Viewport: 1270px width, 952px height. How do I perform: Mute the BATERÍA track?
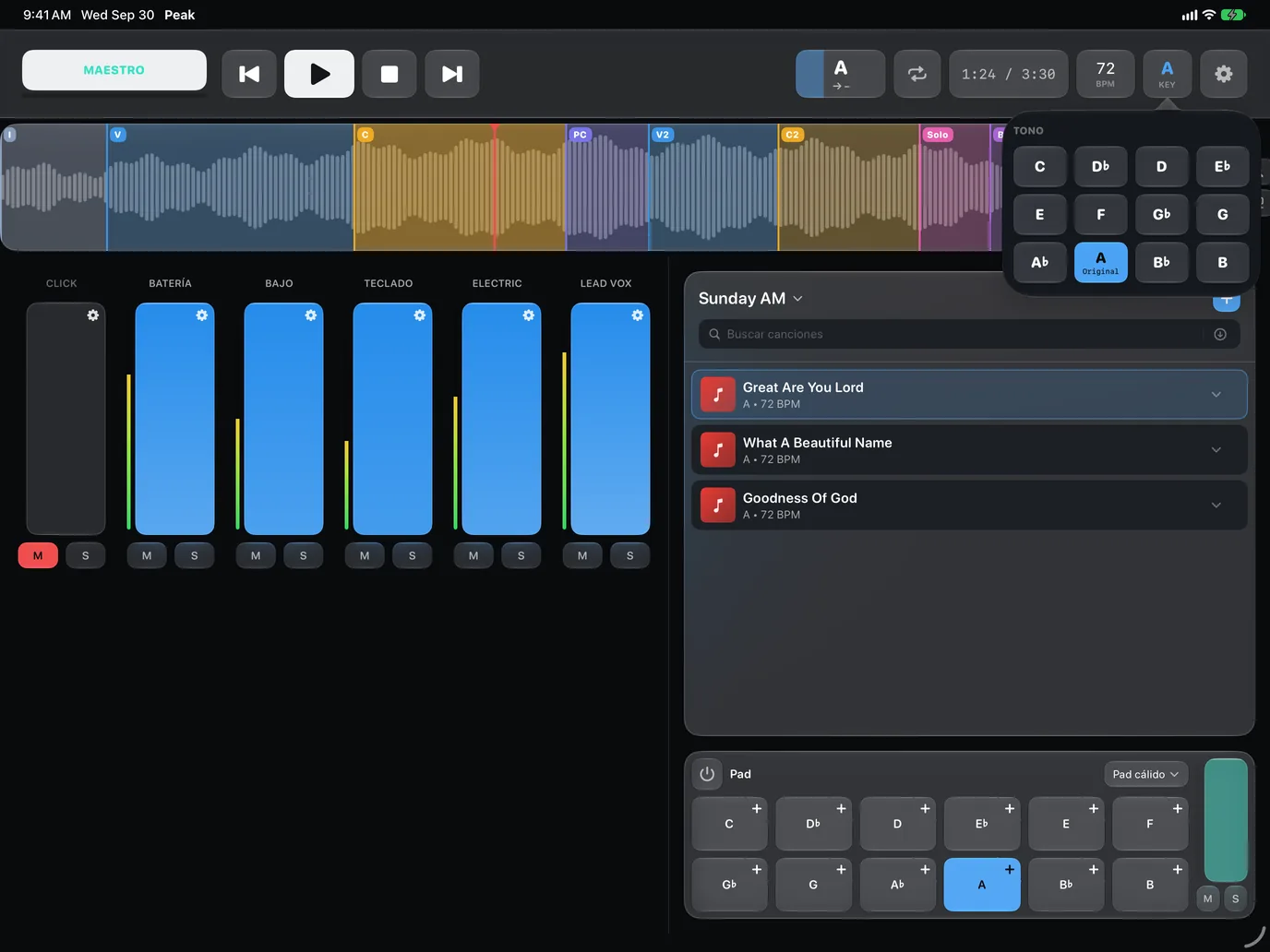pos(147,555)
